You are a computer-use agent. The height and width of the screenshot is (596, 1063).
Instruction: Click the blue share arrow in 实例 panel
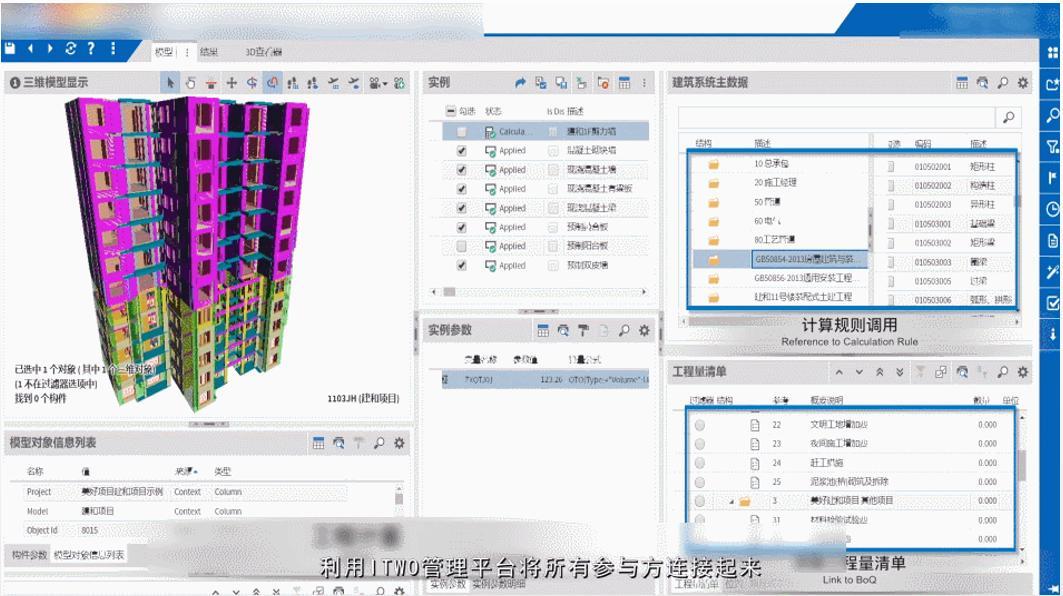pos(520,83)
